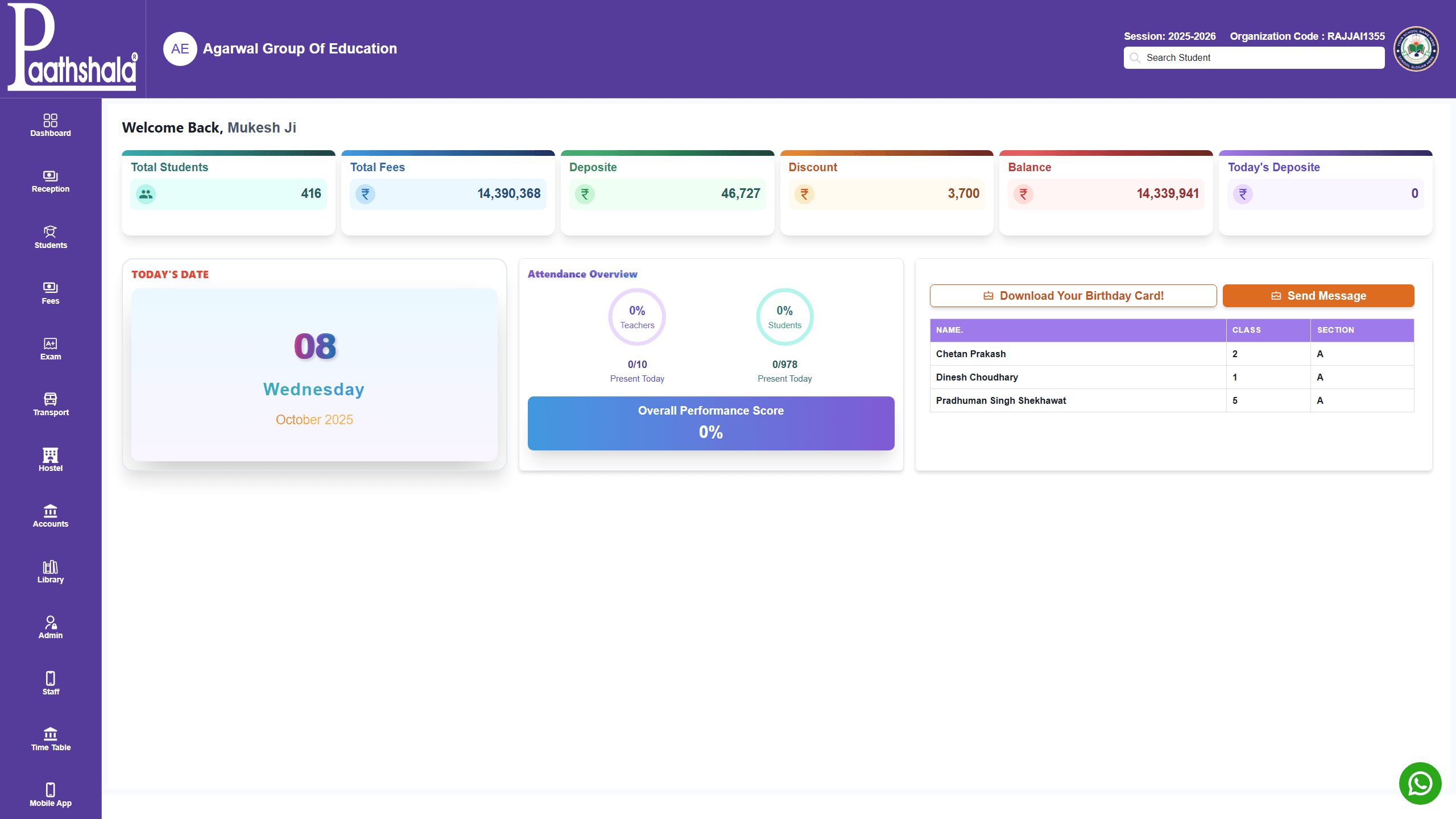Click Download Your Birthday Card button
The image size is (1456, 819).
click(1073, 296)
